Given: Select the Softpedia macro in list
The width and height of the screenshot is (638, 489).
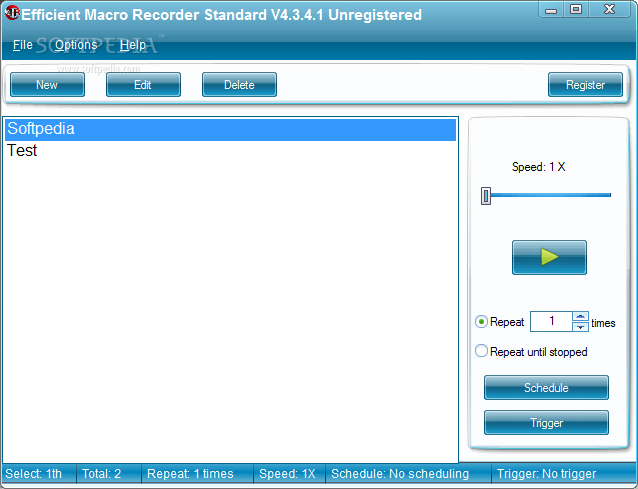Looking at the screenshot, I should (230, 129).
